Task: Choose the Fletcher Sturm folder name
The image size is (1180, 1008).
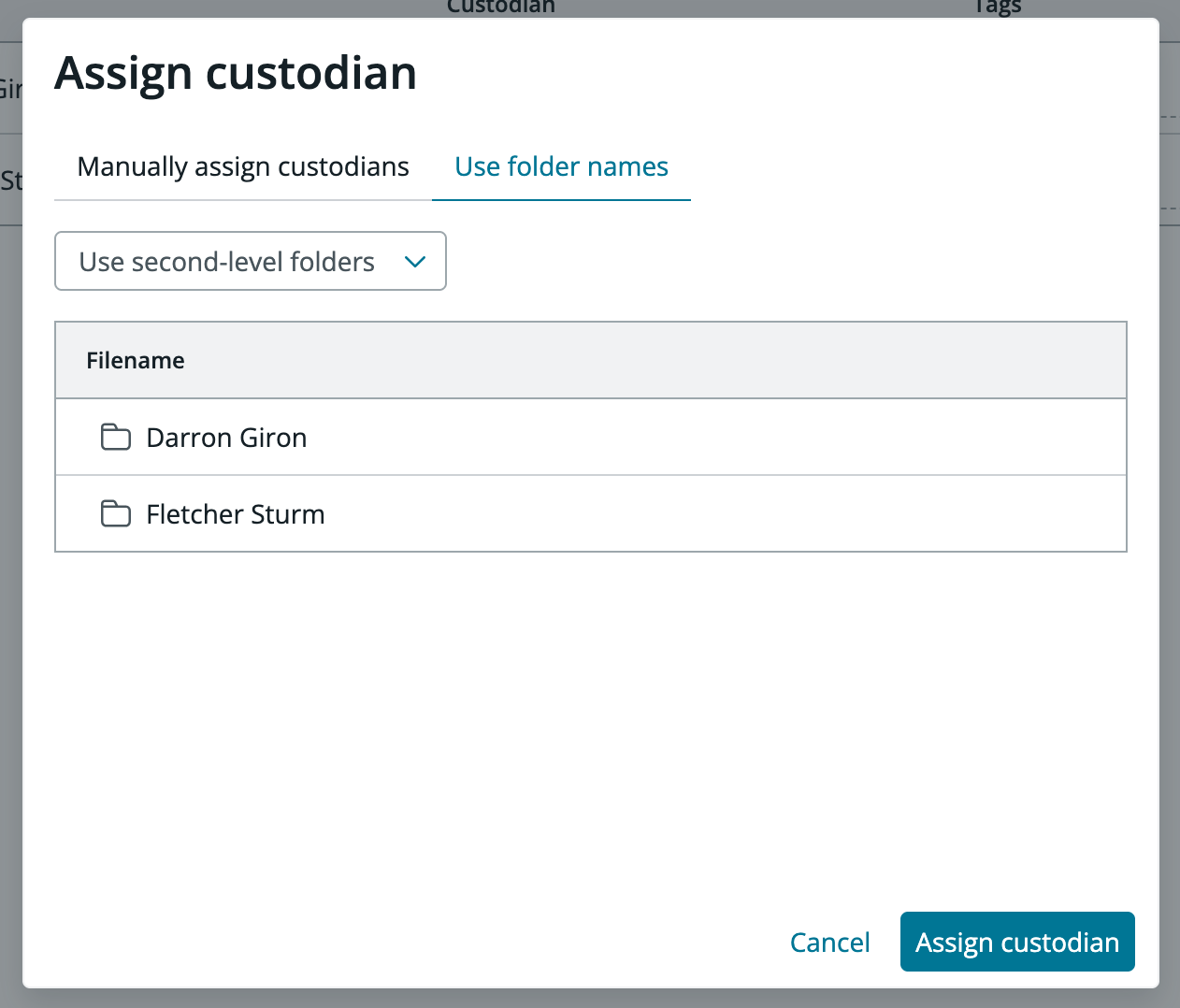Action: tap(236, 514)
